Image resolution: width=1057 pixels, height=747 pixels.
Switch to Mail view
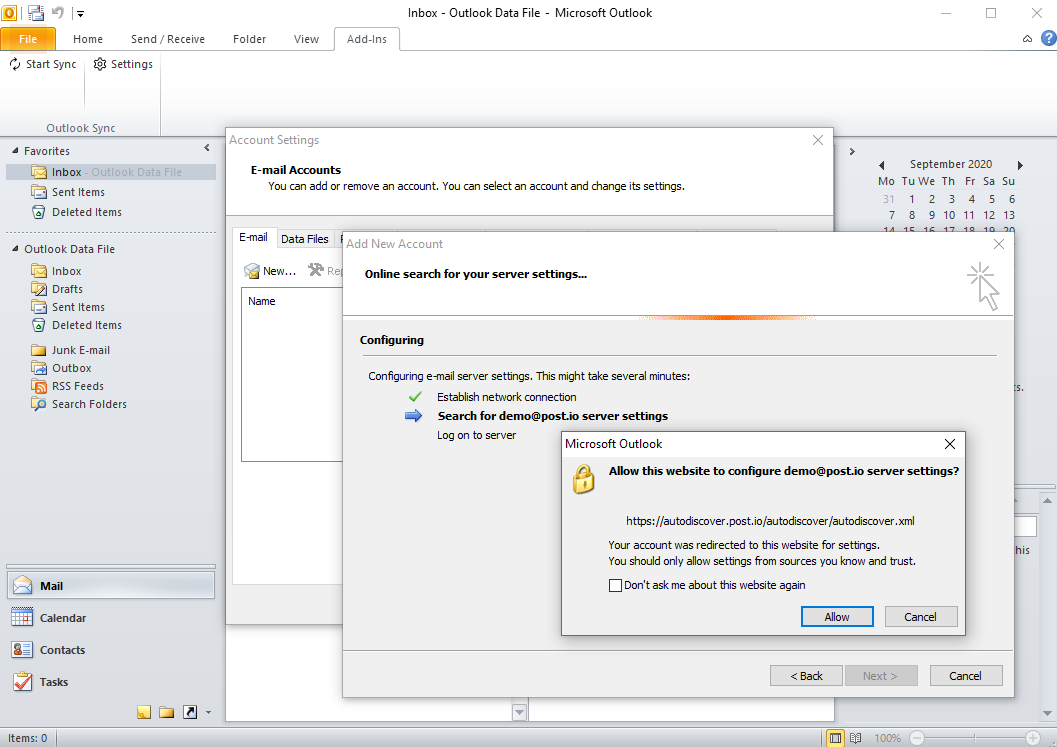(111, 585)
